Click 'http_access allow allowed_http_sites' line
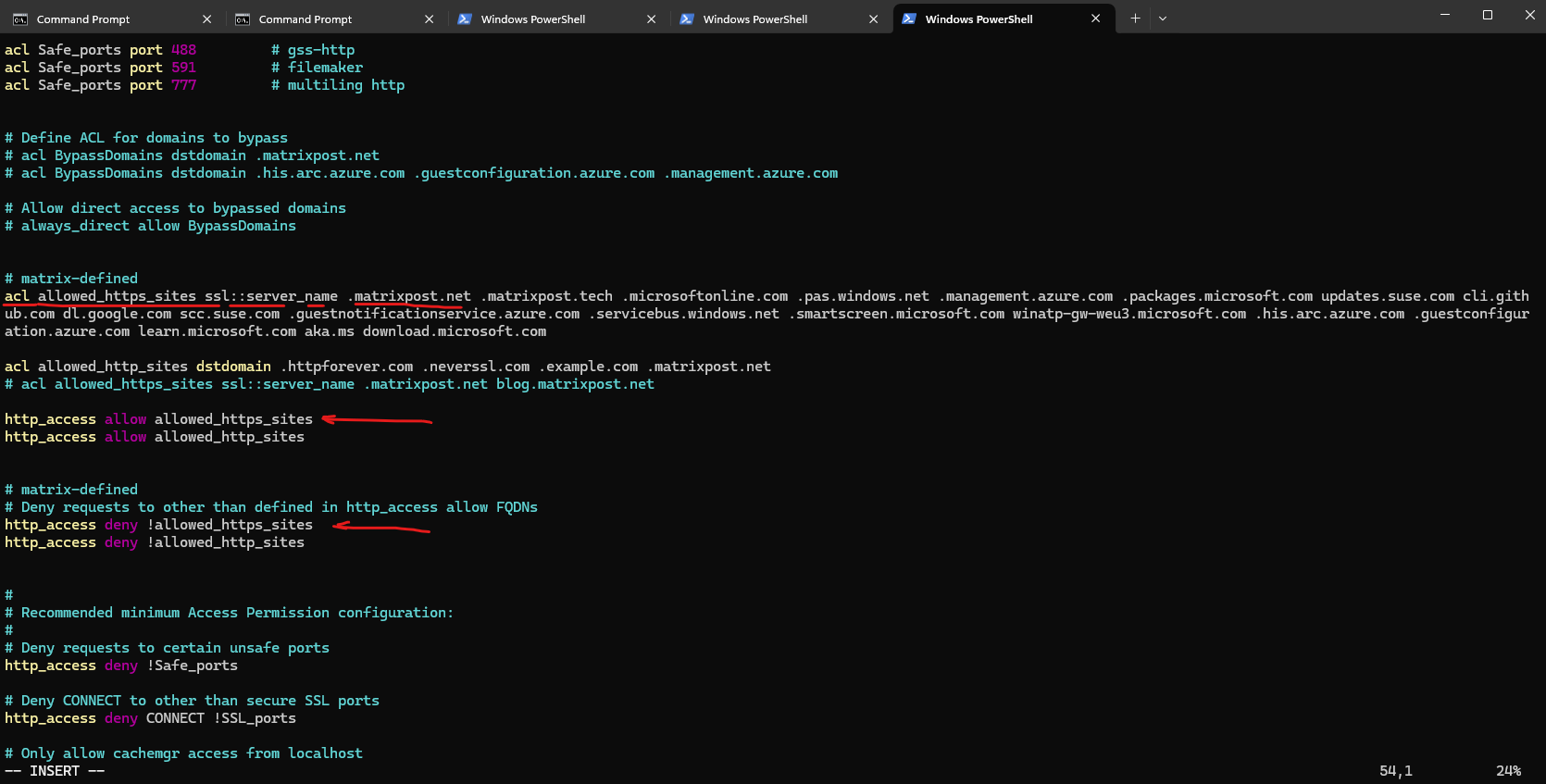The width and height of the screenshot is (1546, 784). click(x=155, y=437)
